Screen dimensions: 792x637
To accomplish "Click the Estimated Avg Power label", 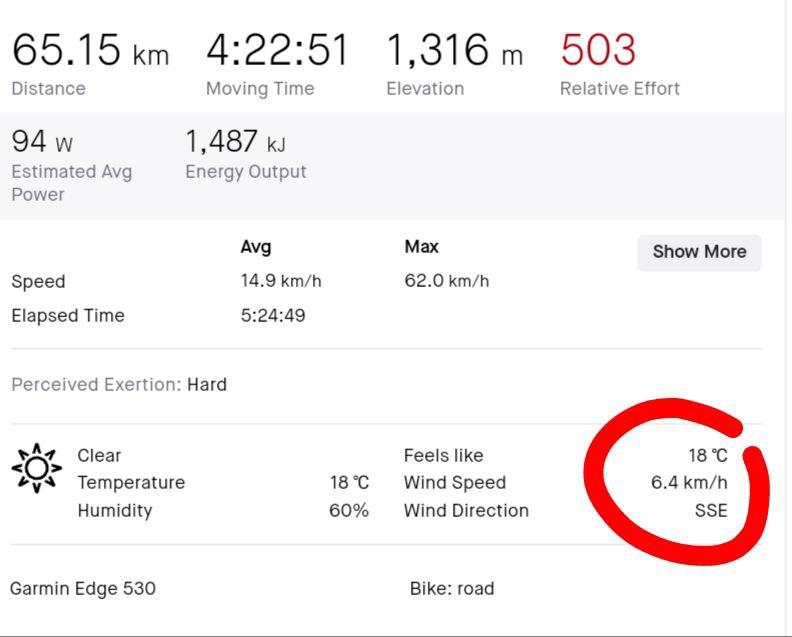I will 71,182.
